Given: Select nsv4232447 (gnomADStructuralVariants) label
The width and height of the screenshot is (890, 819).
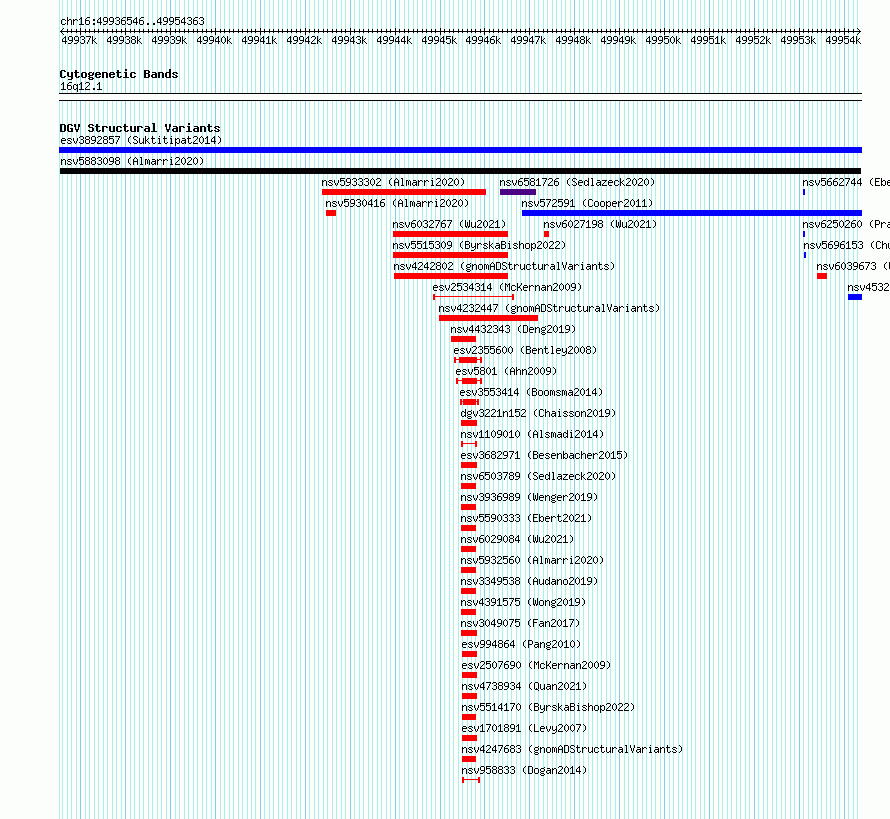Looking at the screenshot, I should coord(549,308).
